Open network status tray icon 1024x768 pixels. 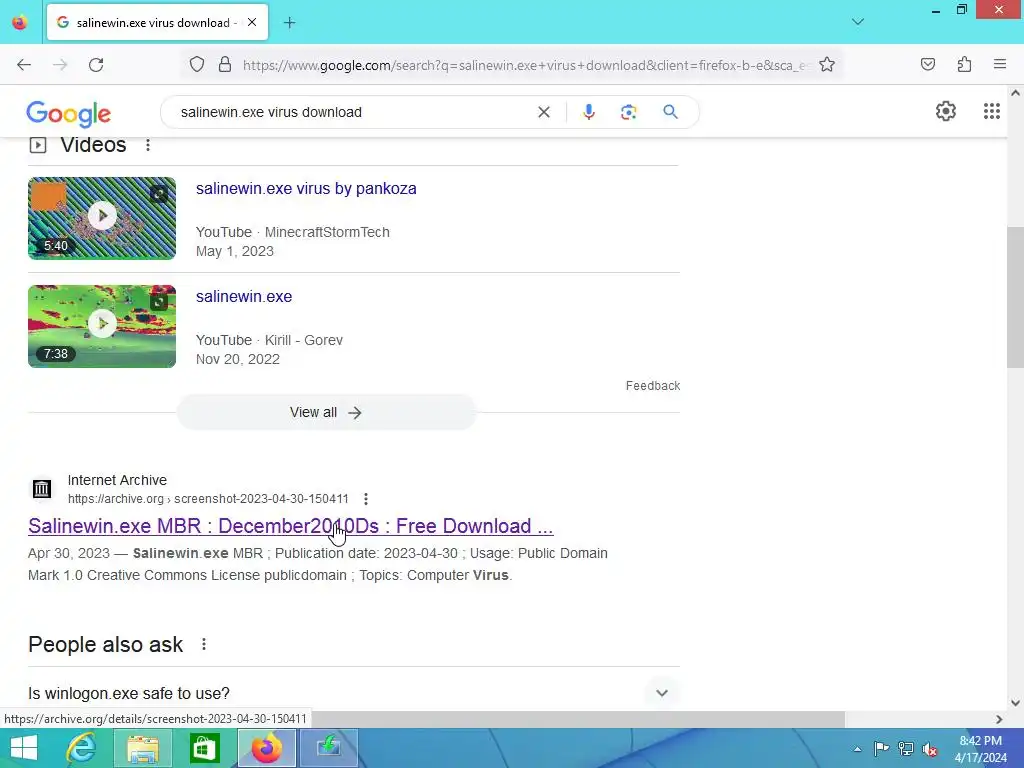[x=906, y=748]
